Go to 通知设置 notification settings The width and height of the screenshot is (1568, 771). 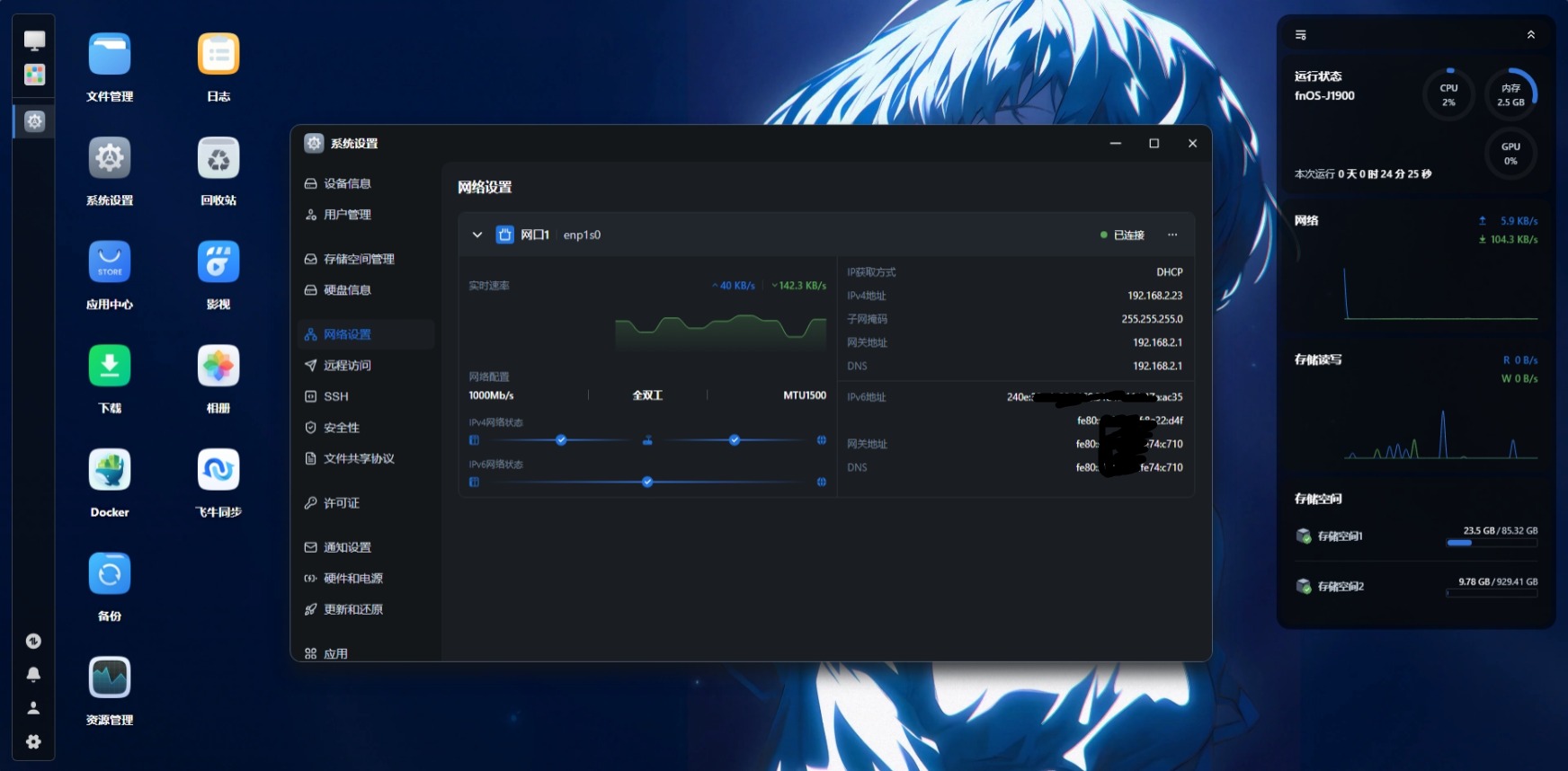[x=366, y=547]
